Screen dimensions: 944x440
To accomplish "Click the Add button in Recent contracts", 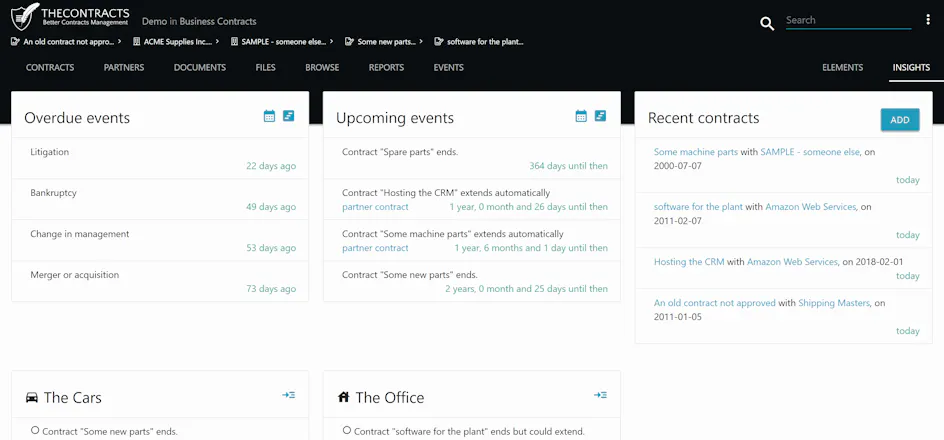I will pyautogui.click(x=899, y=120).
